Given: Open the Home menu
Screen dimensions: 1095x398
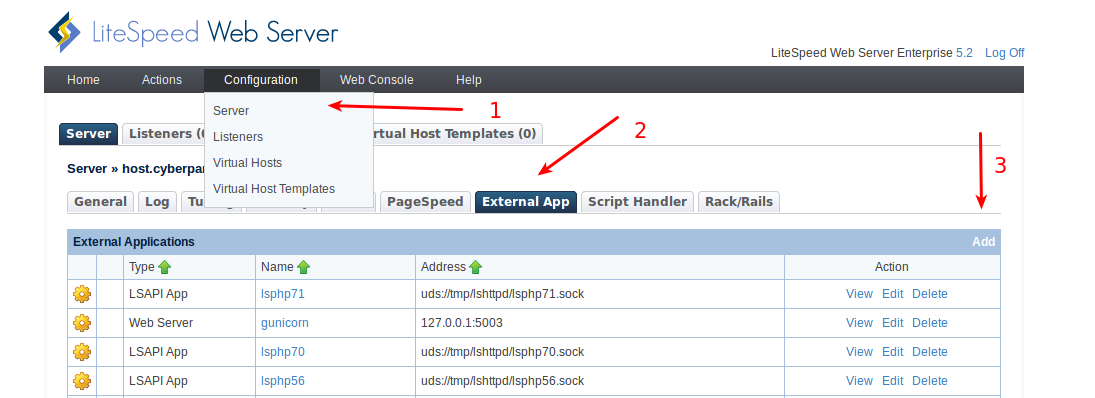Looking at the screenshot, I should [x=83, y=80].
